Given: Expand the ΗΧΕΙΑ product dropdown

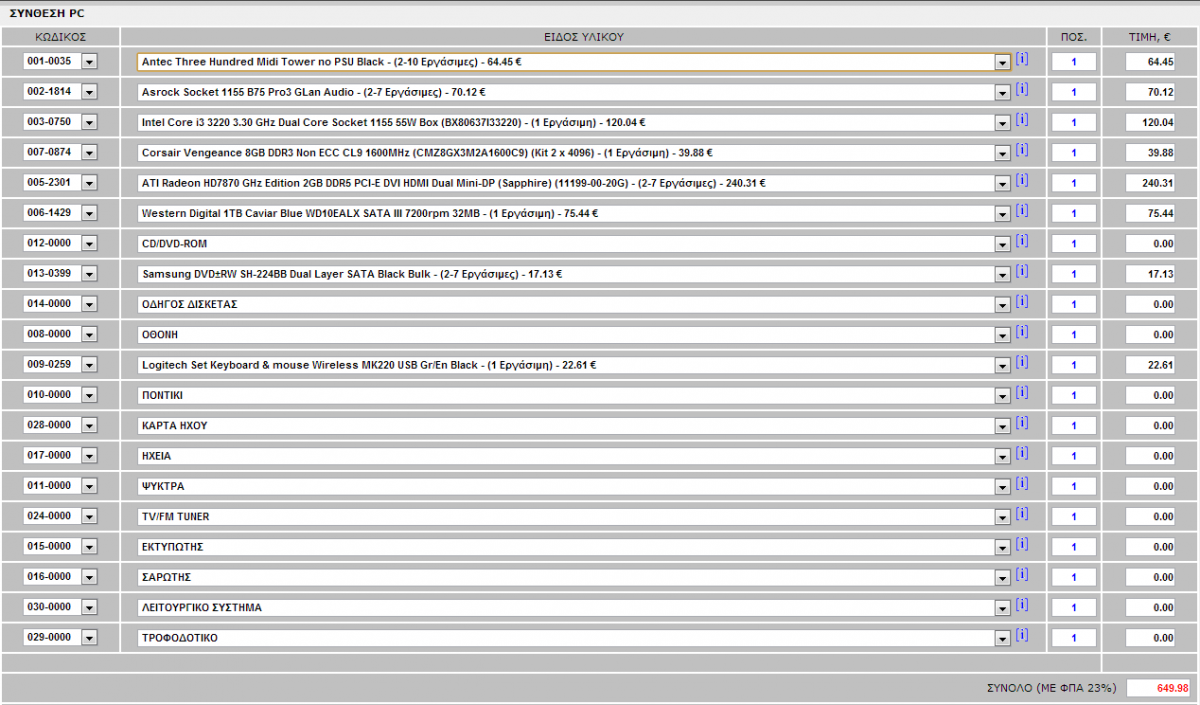Looking at the screenshot, I should [x=1002, y=455].
